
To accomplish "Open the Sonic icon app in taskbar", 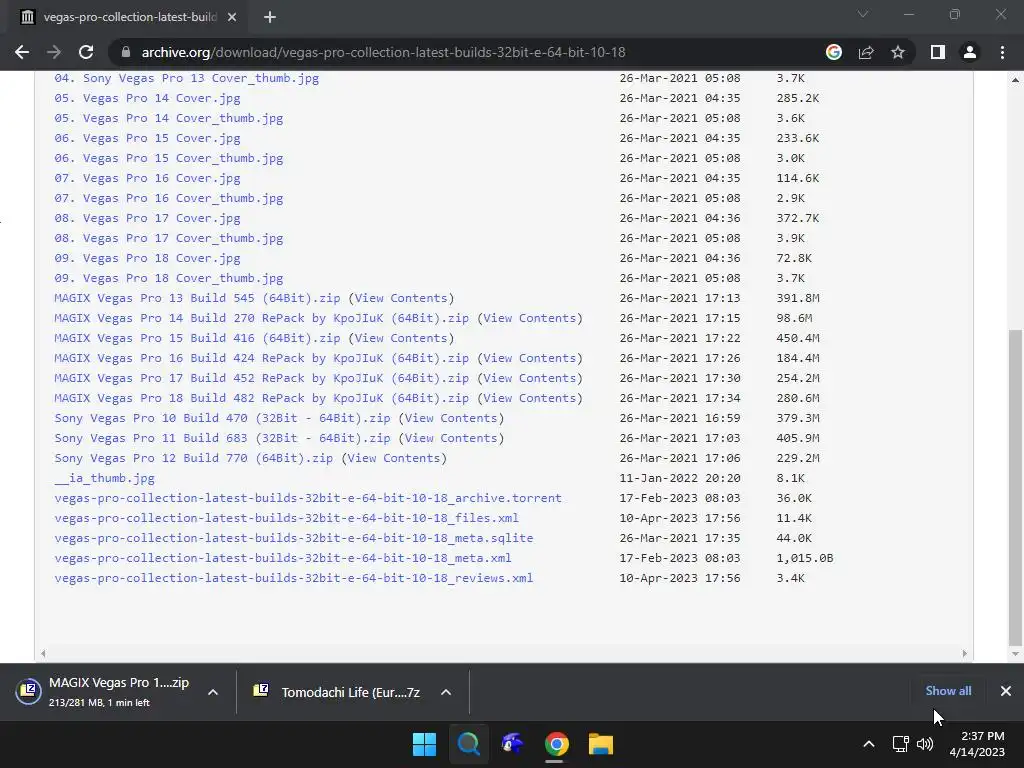I will (x=513, y=744).
